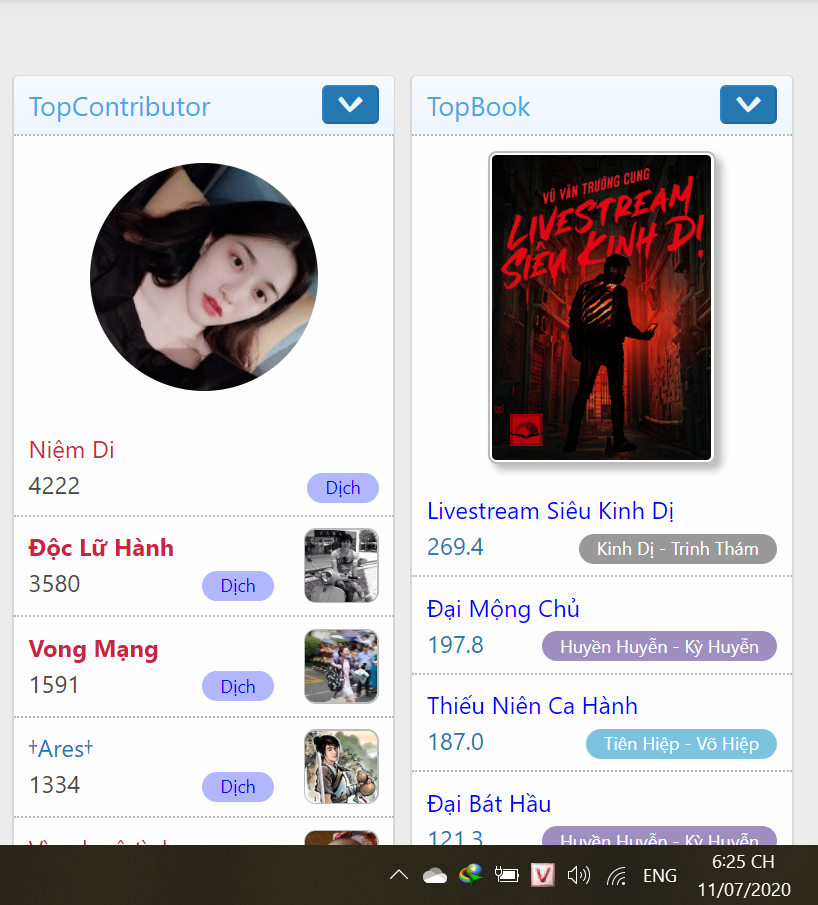Click the colorful download manager tray icon
The width and height of the screenshot is (818, 905).
click(470, 875)
